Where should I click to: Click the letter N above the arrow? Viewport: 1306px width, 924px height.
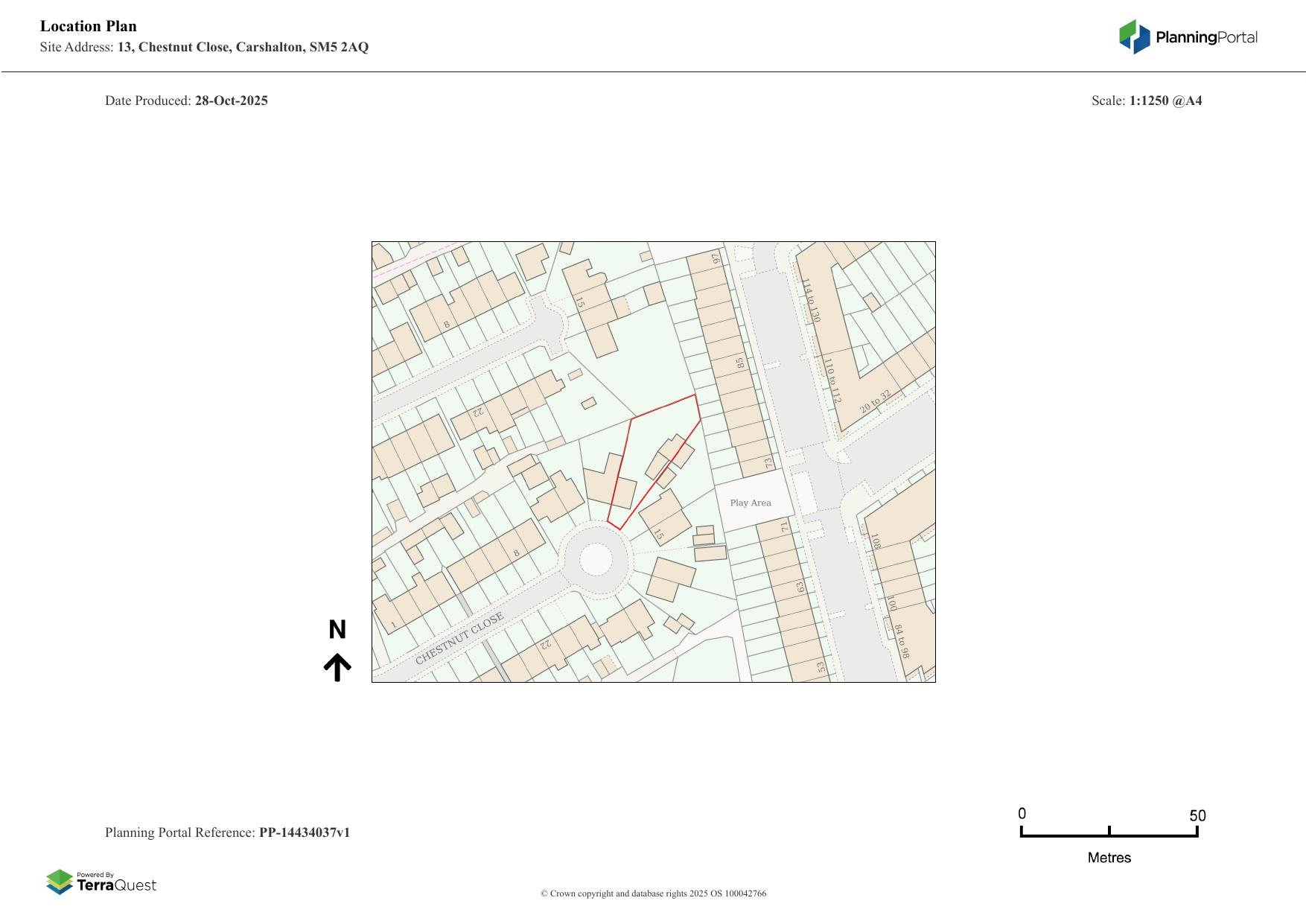pyautogui.click(x=337, y=630)
